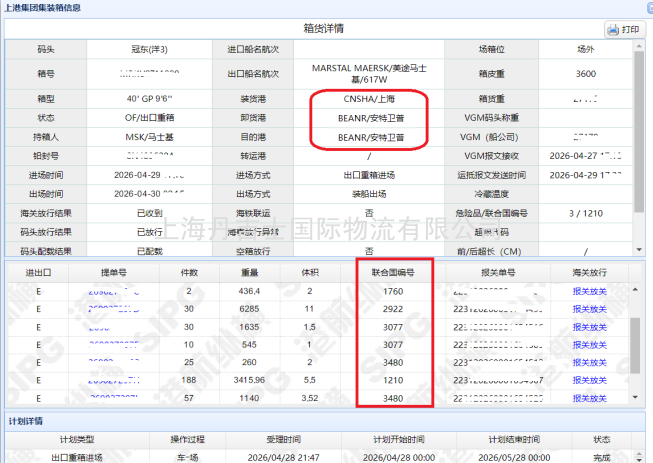Click the 打印 print button
Image resolution: width=653 pixels, height=463 pixels.
pos(624,30)
